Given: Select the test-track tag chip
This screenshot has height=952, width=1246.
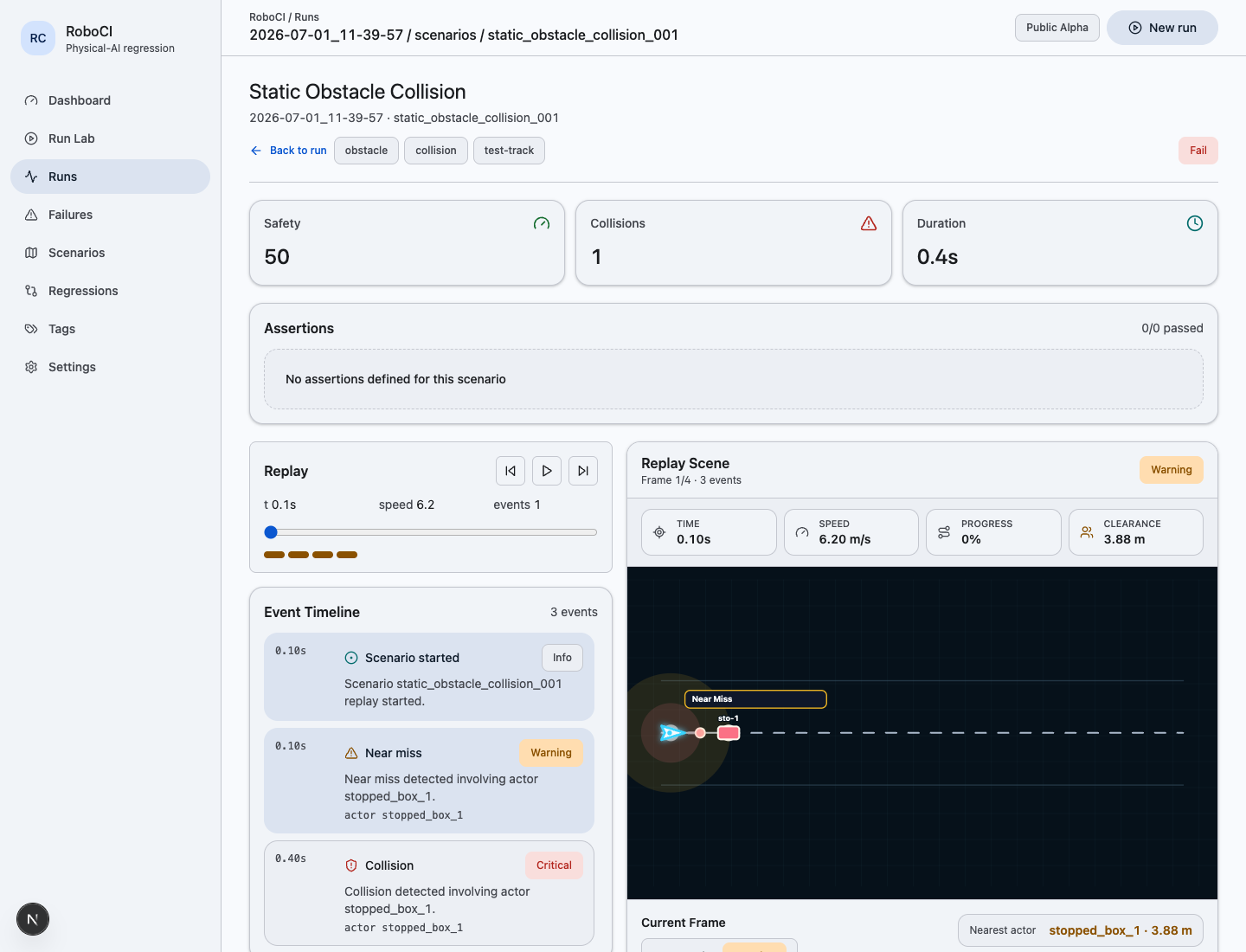Looking at the screenshot, I should click(509, 151).
